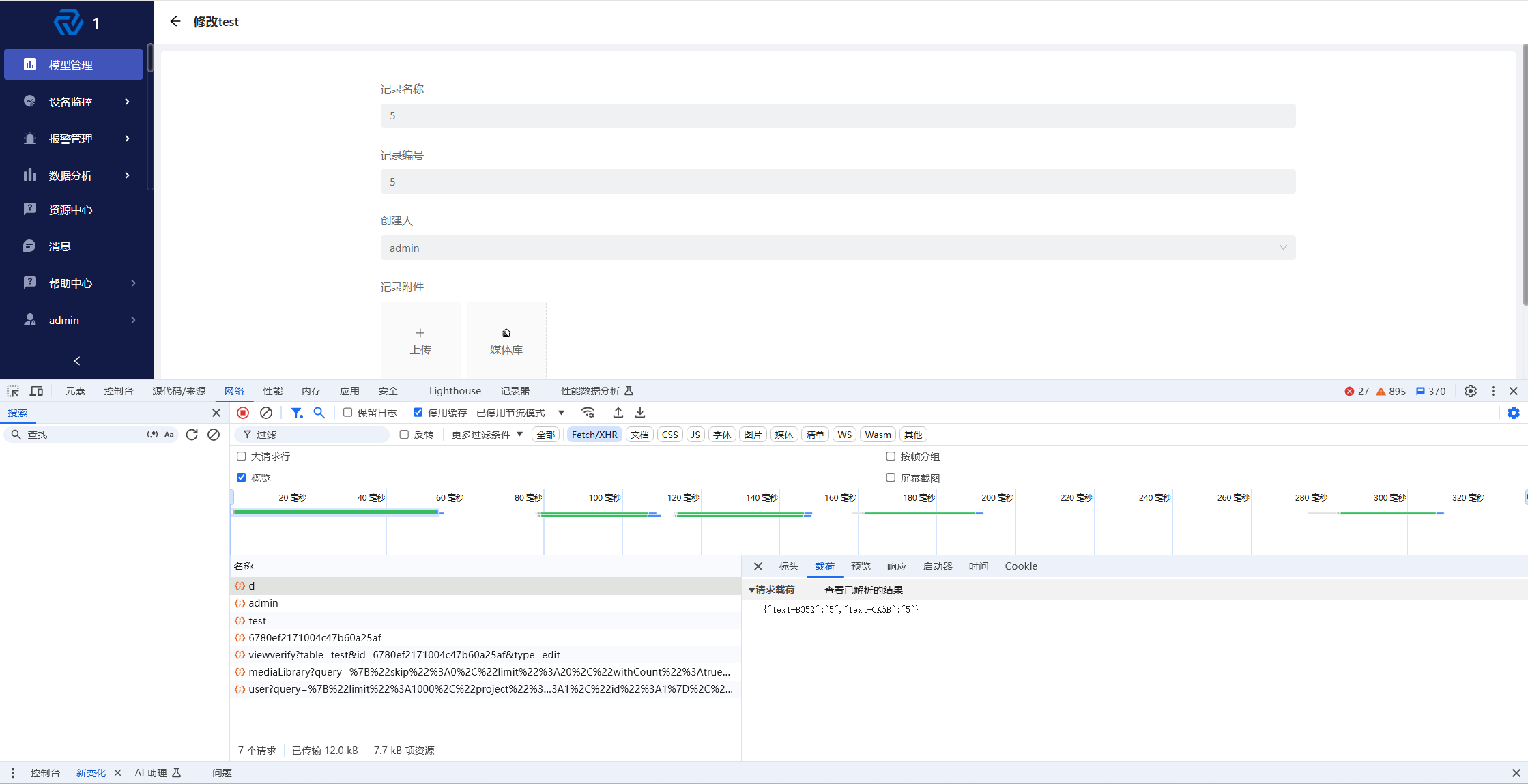Click the inspect element picker icon
The image size is (1528, 784).
(13, 391)
